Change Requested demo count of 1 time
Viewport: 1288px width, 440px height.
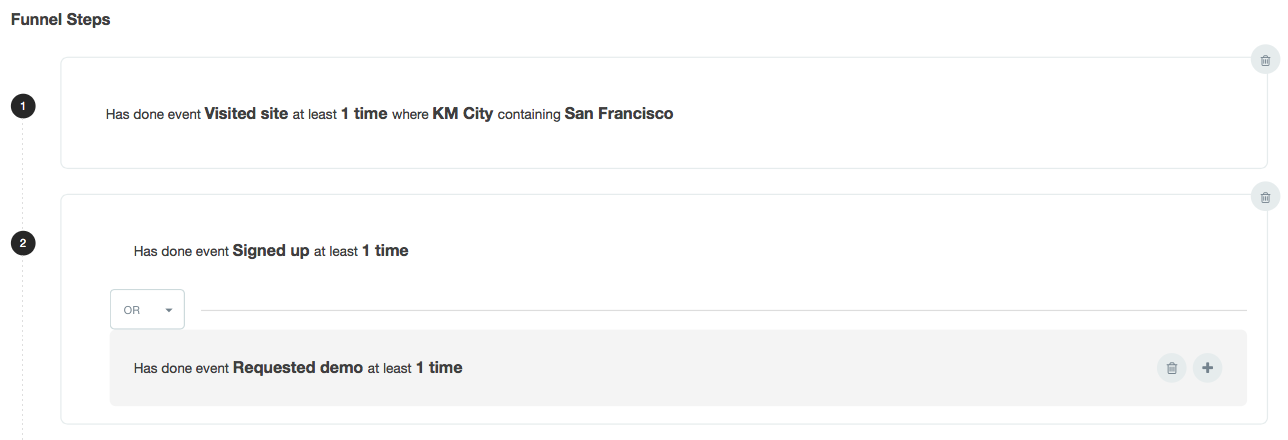pyautogui.click(x=439, y=368)
